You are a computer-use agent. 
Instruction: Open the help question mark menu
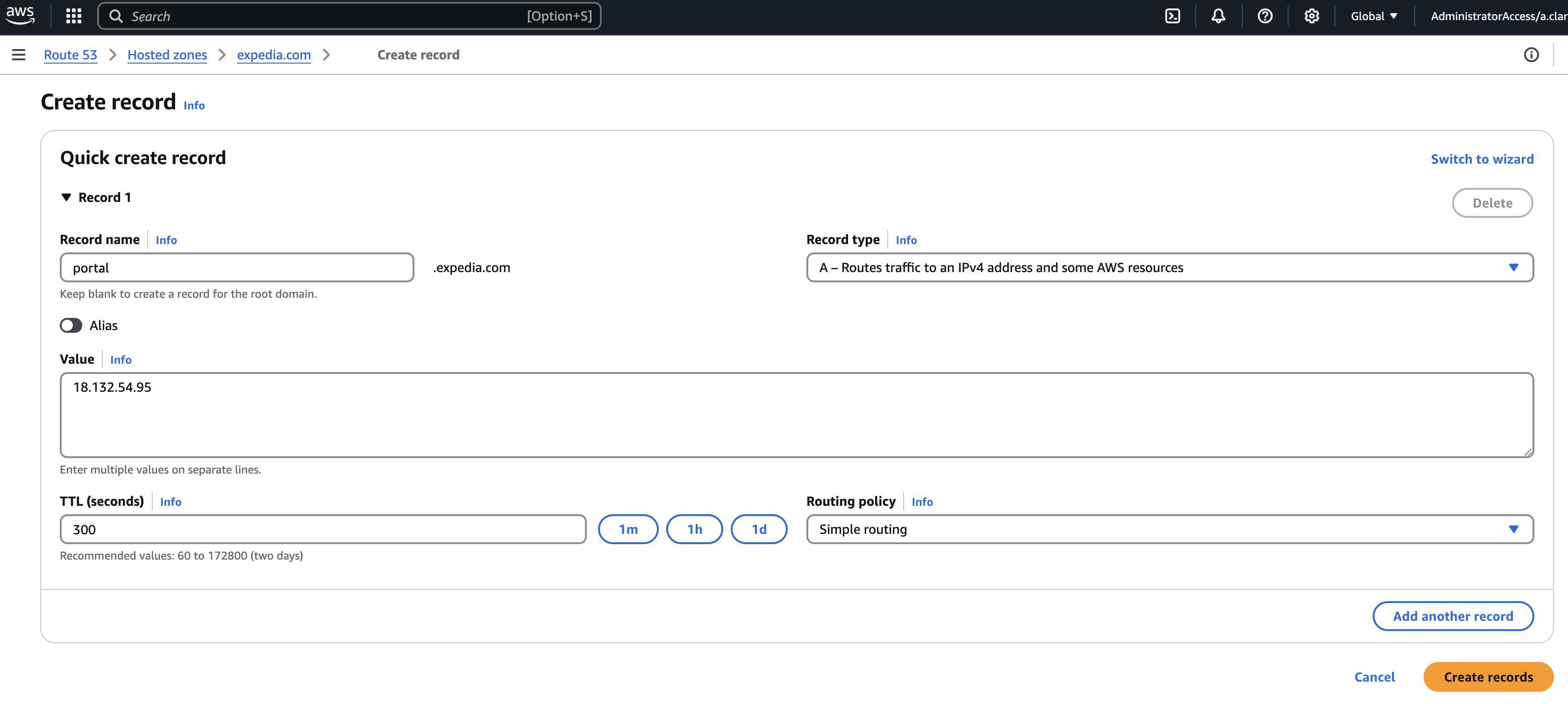(1265, 16)
